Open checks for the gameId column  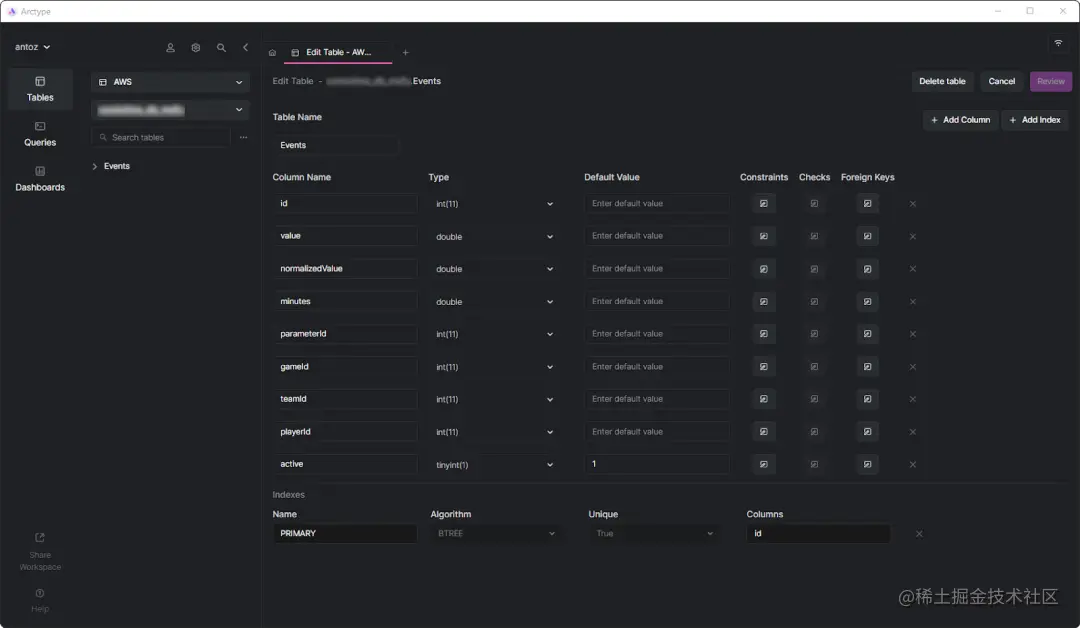814,367
